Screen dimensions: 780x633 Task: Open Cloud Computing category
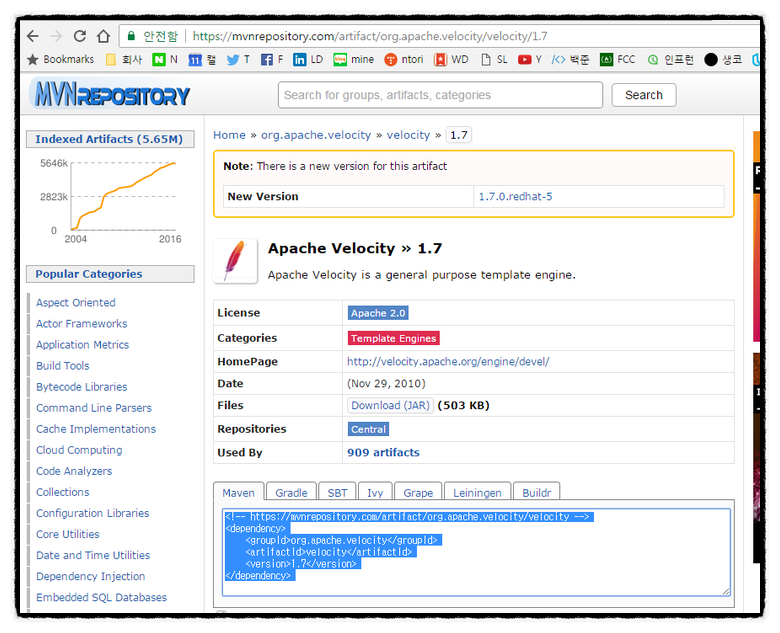pos(79,450)
